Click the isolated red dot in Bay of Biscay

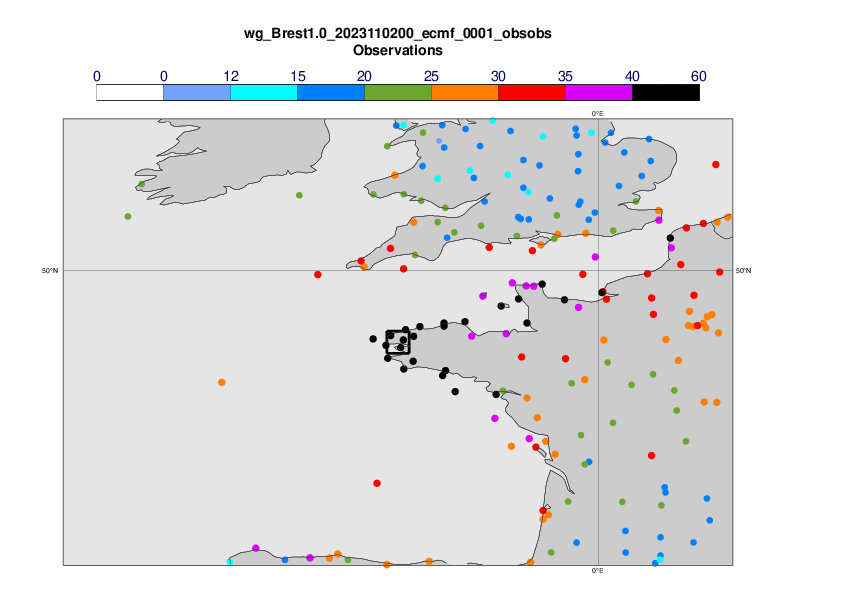tap(377, 483)
